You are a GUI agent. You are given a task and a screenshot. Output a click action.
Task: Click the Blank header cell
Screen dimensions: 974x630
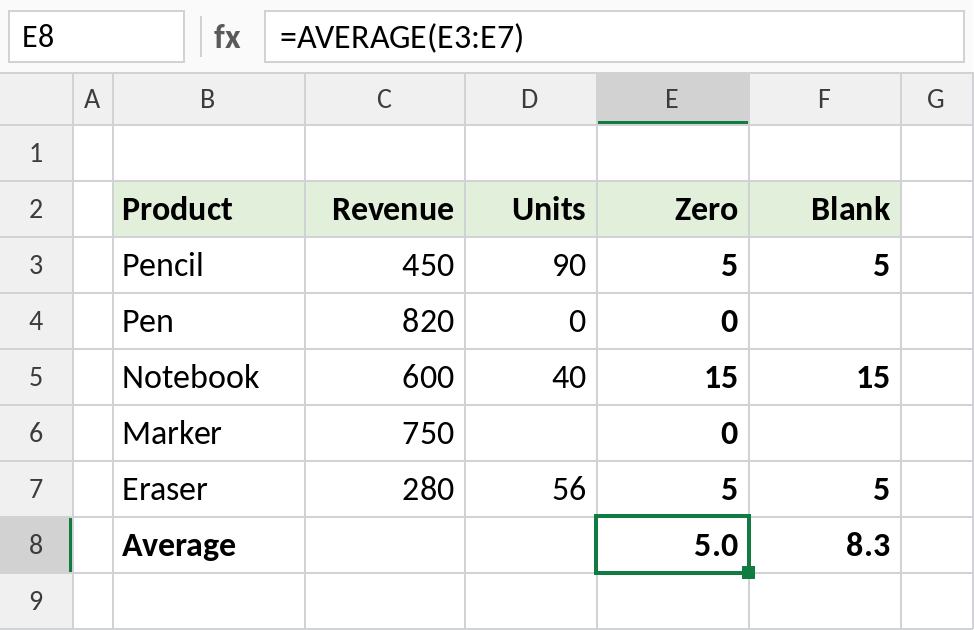point(824,209)
